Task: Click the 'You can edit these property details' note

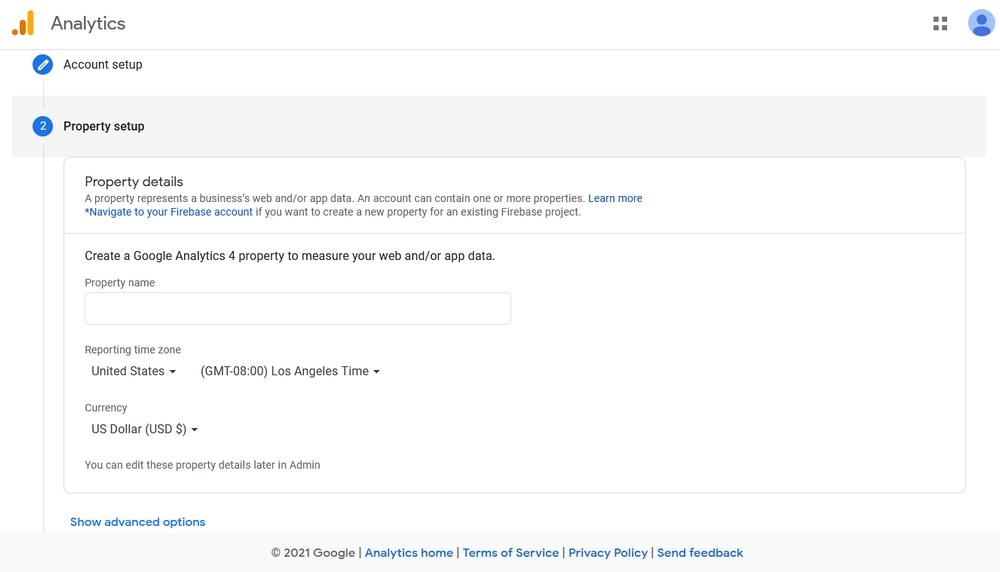Action: [x=202, y=465]
